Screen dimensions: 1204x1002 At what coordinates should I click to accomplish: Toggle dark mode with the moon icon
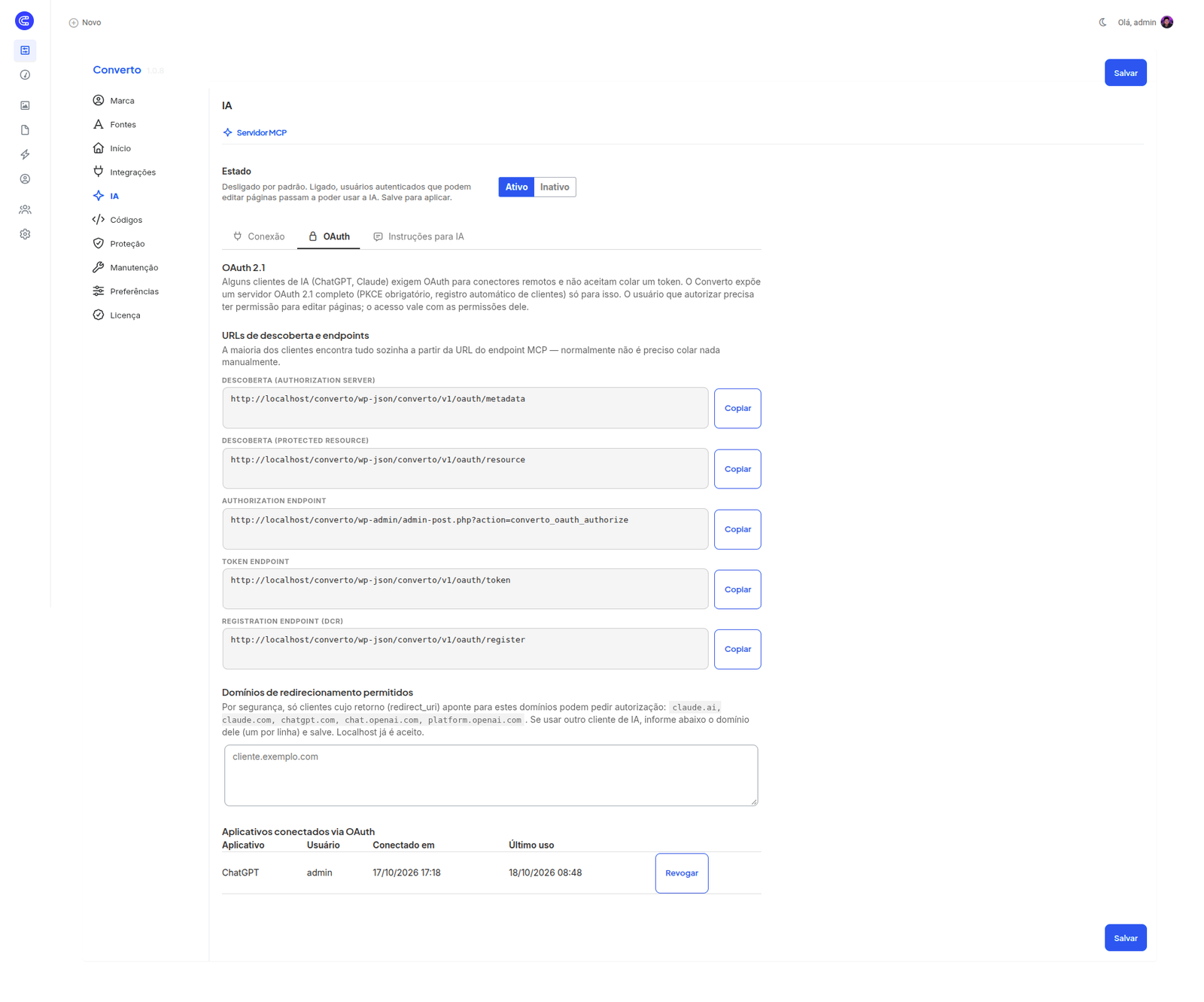point(1102,23)
